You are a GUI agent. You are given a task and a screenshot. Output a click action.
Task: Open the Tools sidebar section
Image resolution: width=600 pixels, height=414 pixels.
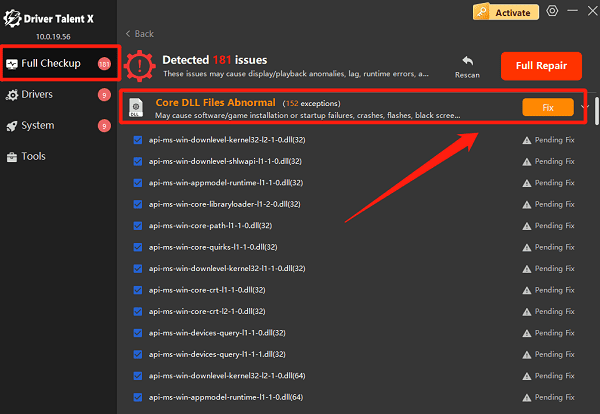pyautogui.click(x=34, y=157)
